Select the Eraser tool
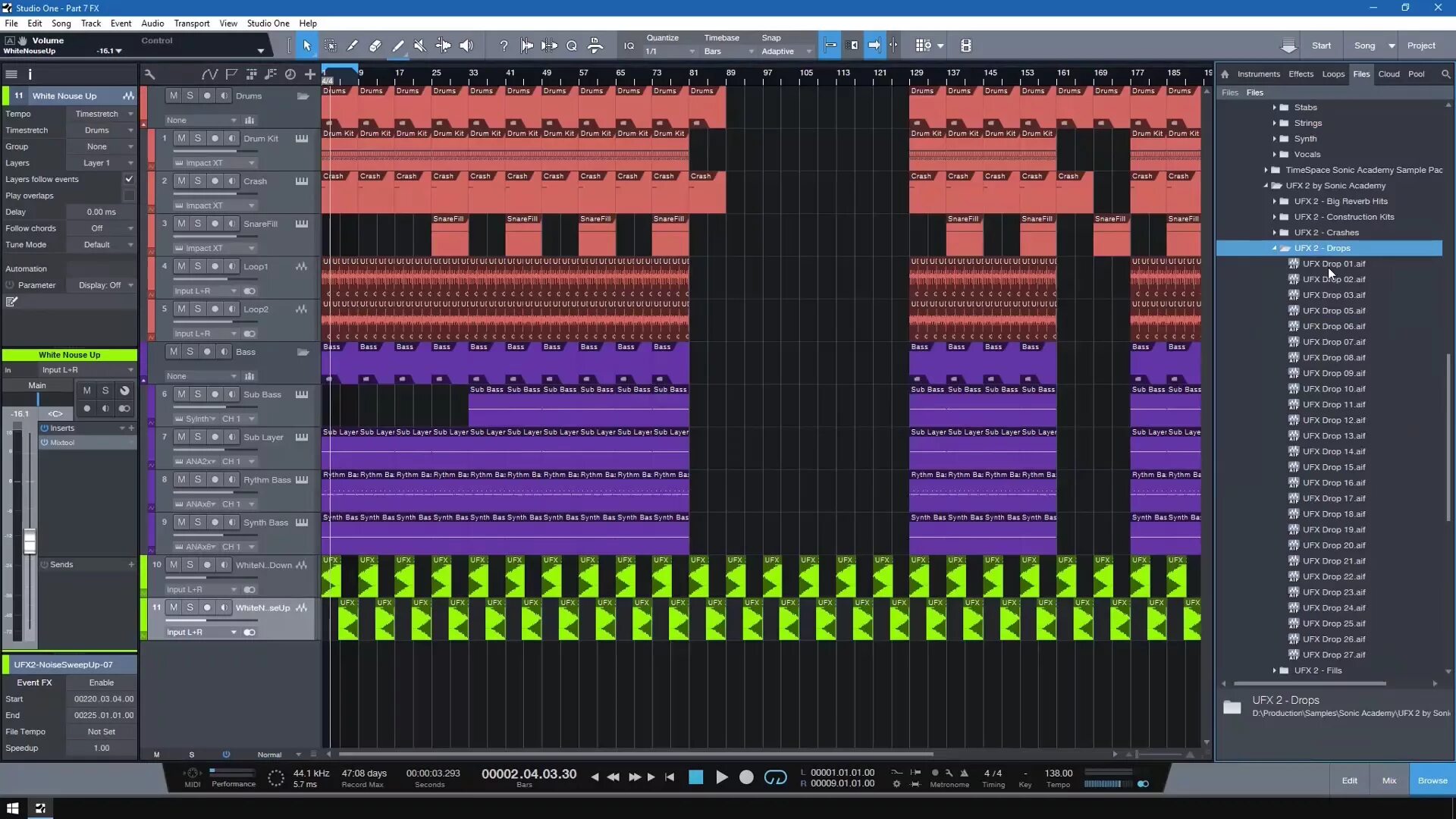This screenshot has width=1456, height=819. [x=375, y=45]
